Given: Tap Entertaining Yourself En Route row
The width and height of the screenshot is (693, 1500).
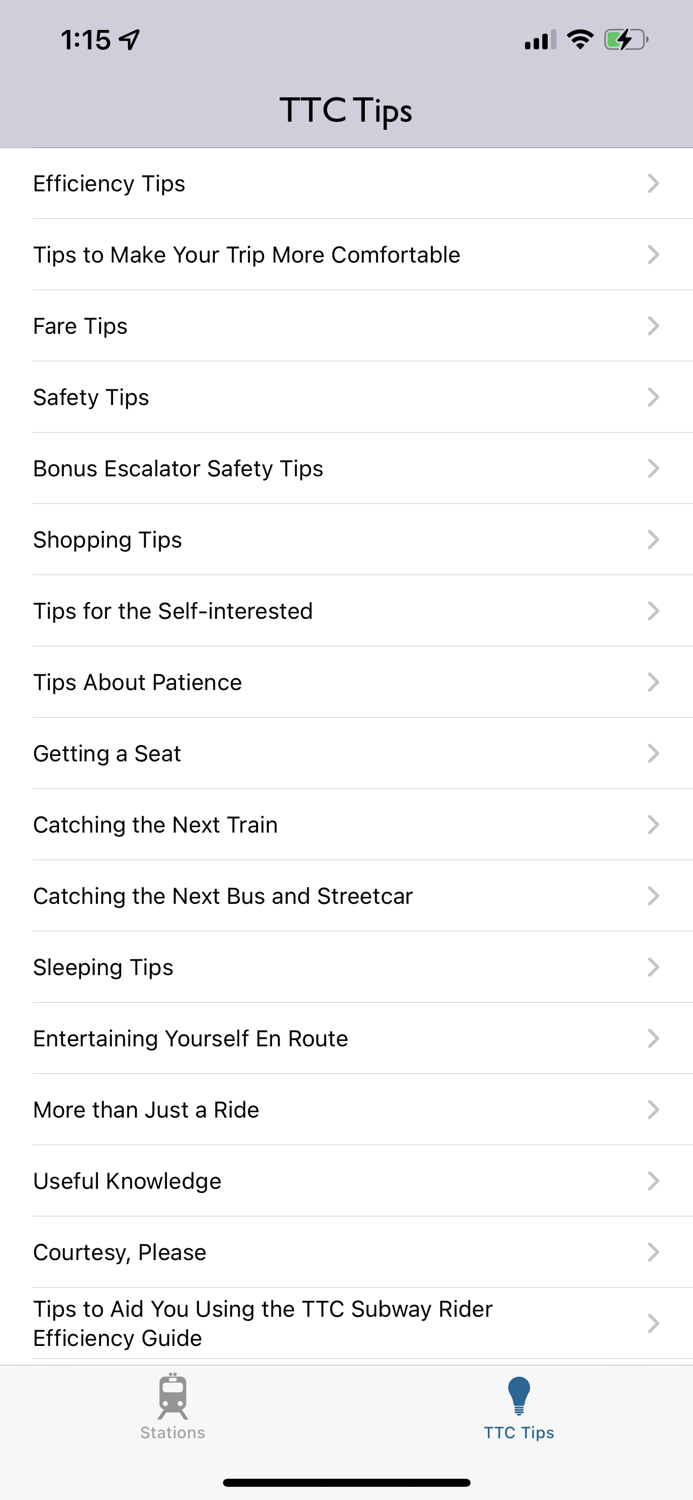Looking at the screenshot, I should click(346, 1038).
